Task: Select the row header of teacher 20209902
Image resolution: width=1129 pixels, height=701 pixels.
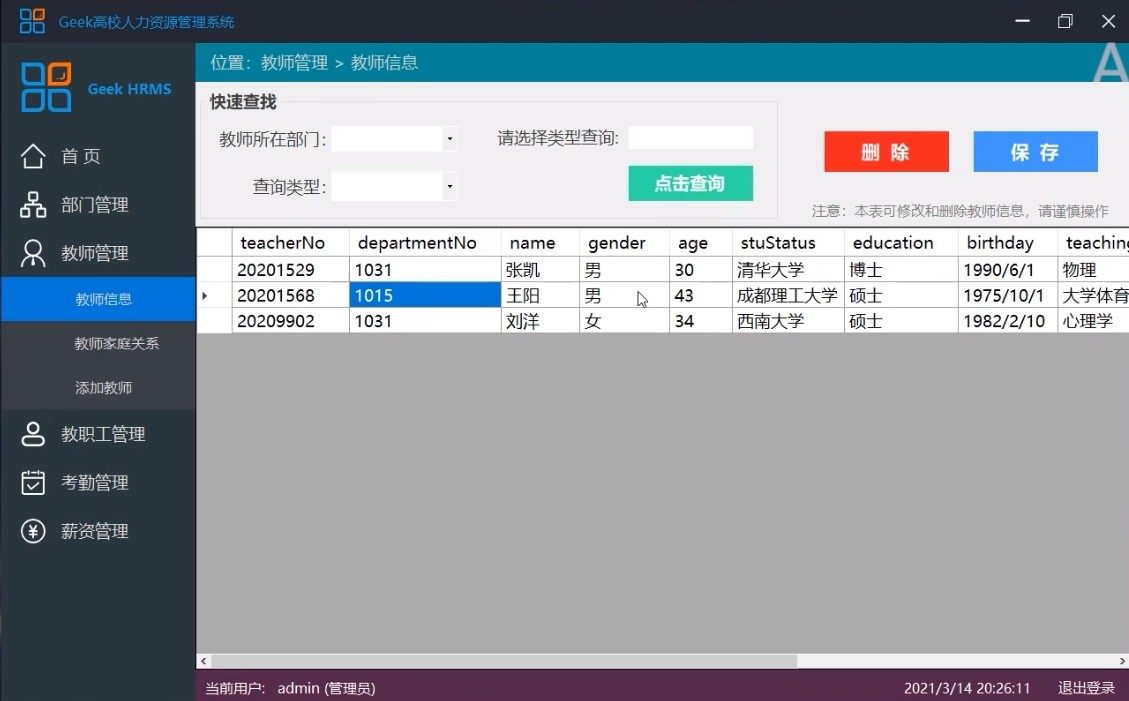Action: coord(215,321)
